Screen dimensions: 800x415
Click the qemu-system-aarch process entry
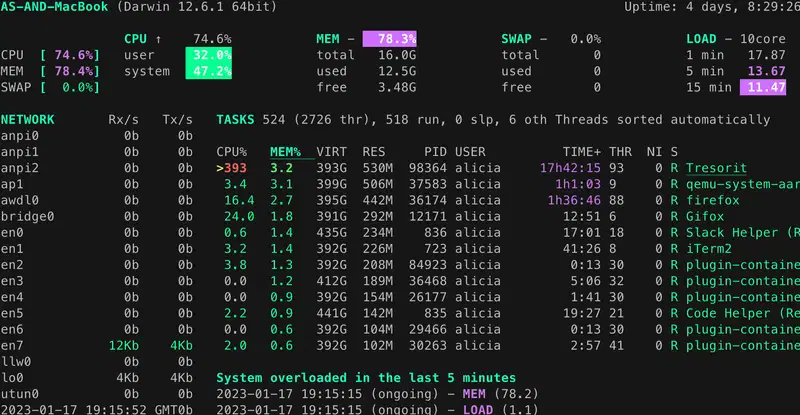click(x=741, y=184)
